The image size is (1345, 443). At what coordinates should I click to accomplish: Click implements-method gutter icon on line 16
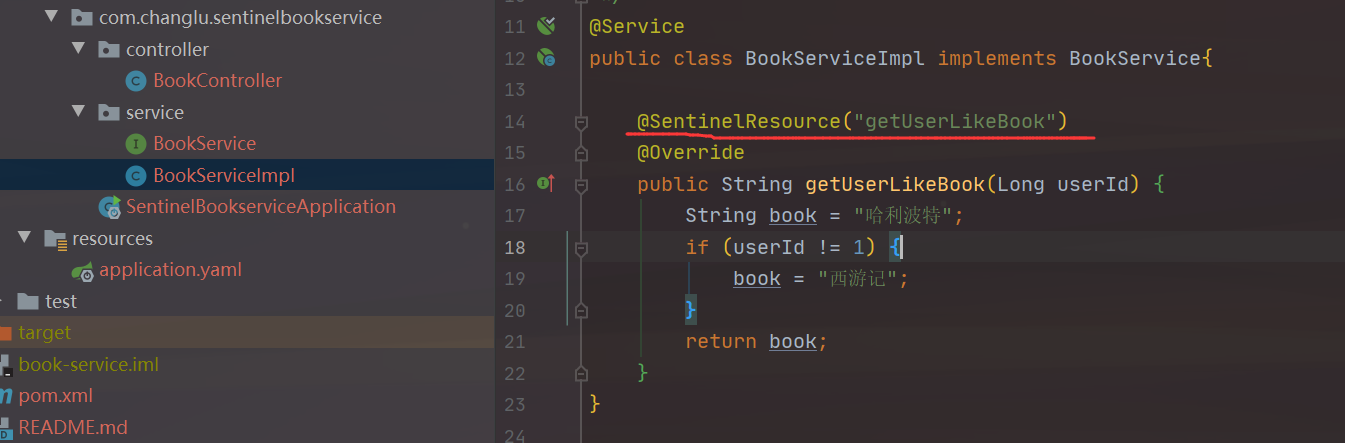(x=546, y=184)
